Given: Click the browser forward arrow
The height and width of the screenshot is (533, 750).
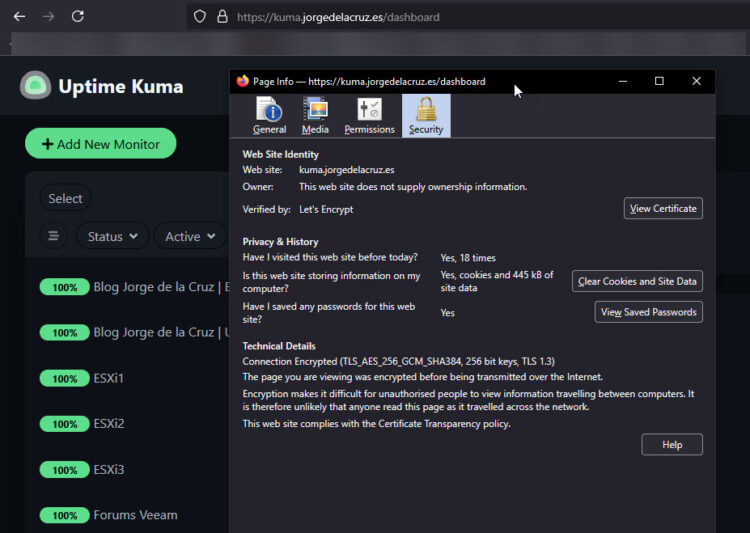Looking at the screenshot, I should (48, 17).
